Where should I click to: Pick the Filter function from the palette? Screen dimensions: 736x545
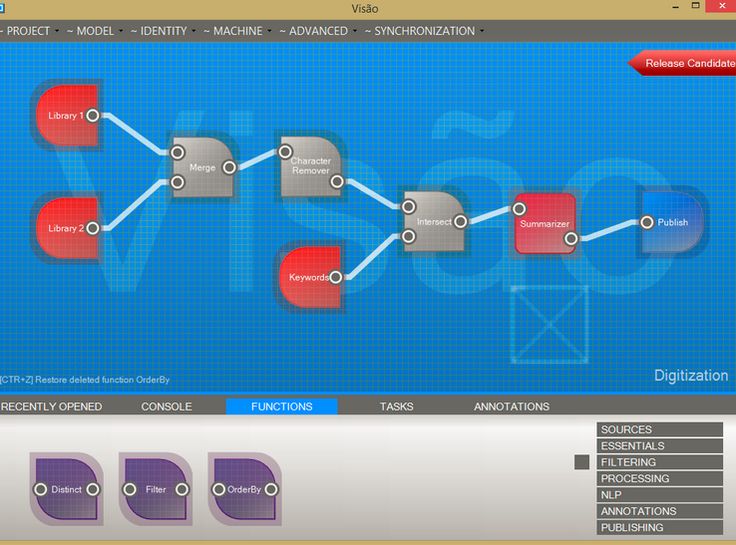click(x=156, y=489)
